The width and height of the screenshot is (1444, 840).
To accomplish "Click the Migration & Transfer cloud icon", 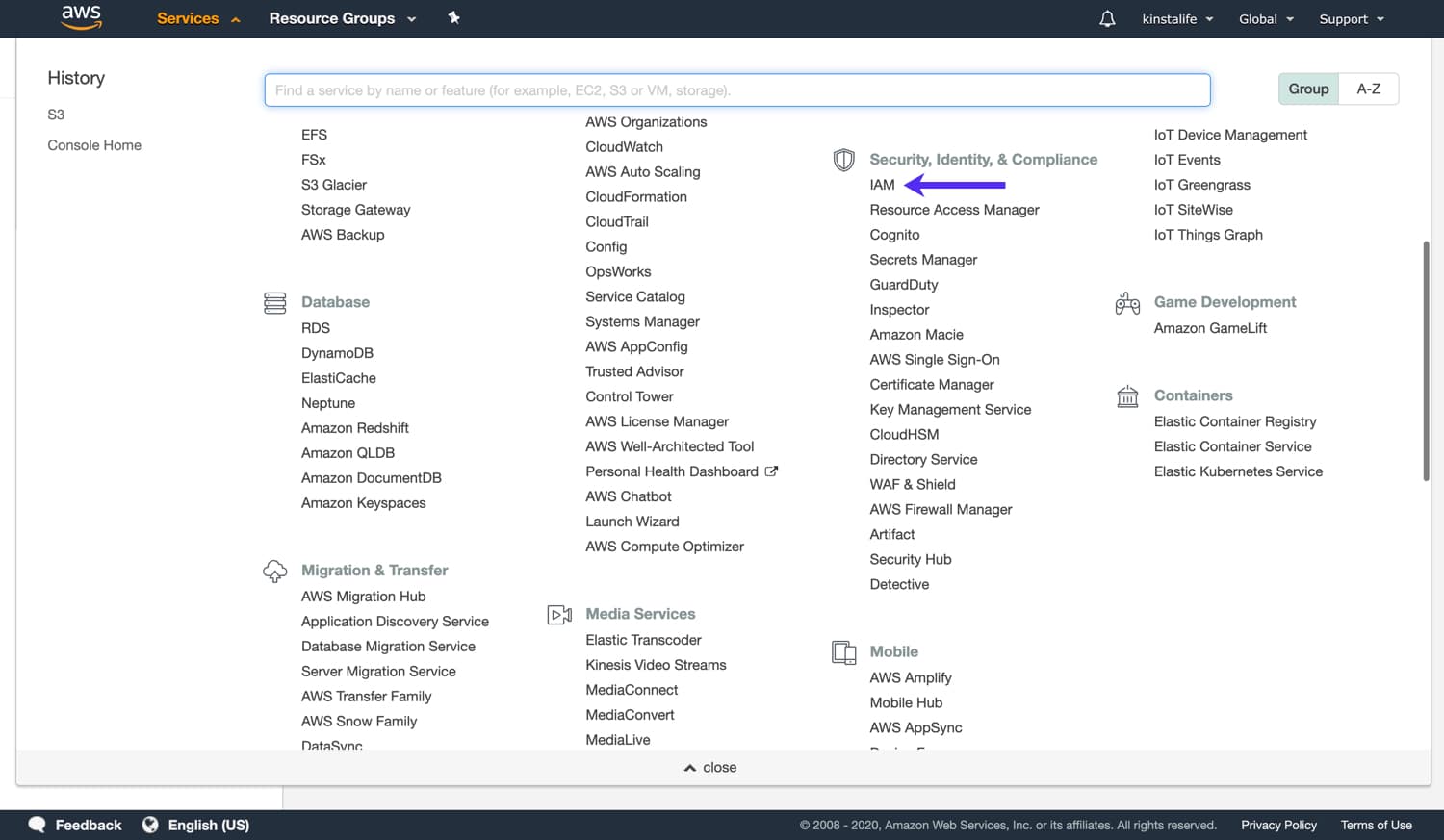I will click(x=274, y=570).
